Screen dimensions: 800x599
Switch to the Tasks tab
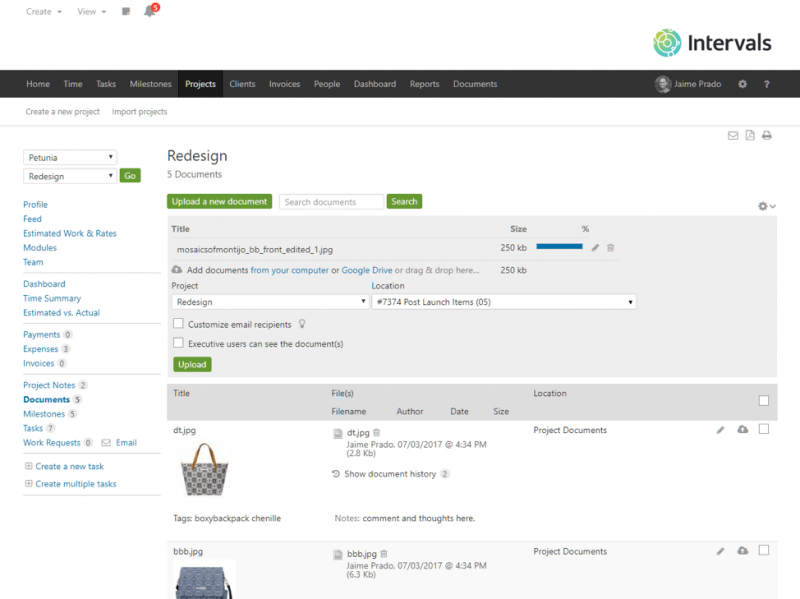coord(106,84)
